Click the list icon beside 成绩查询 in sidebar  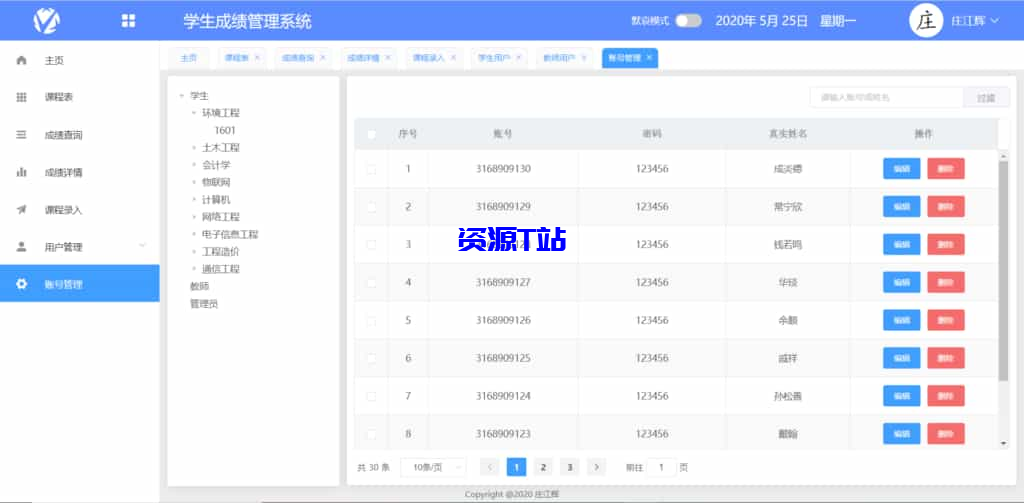click(22, 135)
